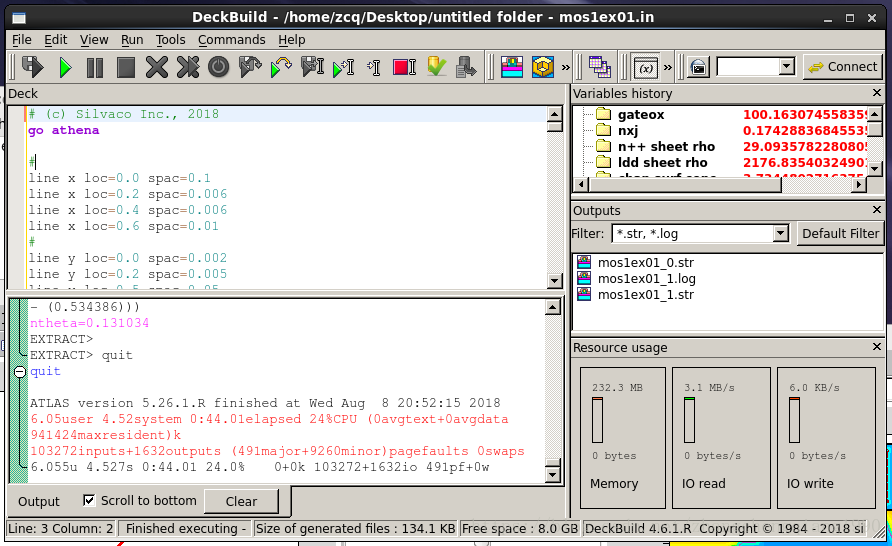The width and height of the screenshot is (892, 546).
Task: Open the 3D cube viewer icon
Action: coord(543,67)
